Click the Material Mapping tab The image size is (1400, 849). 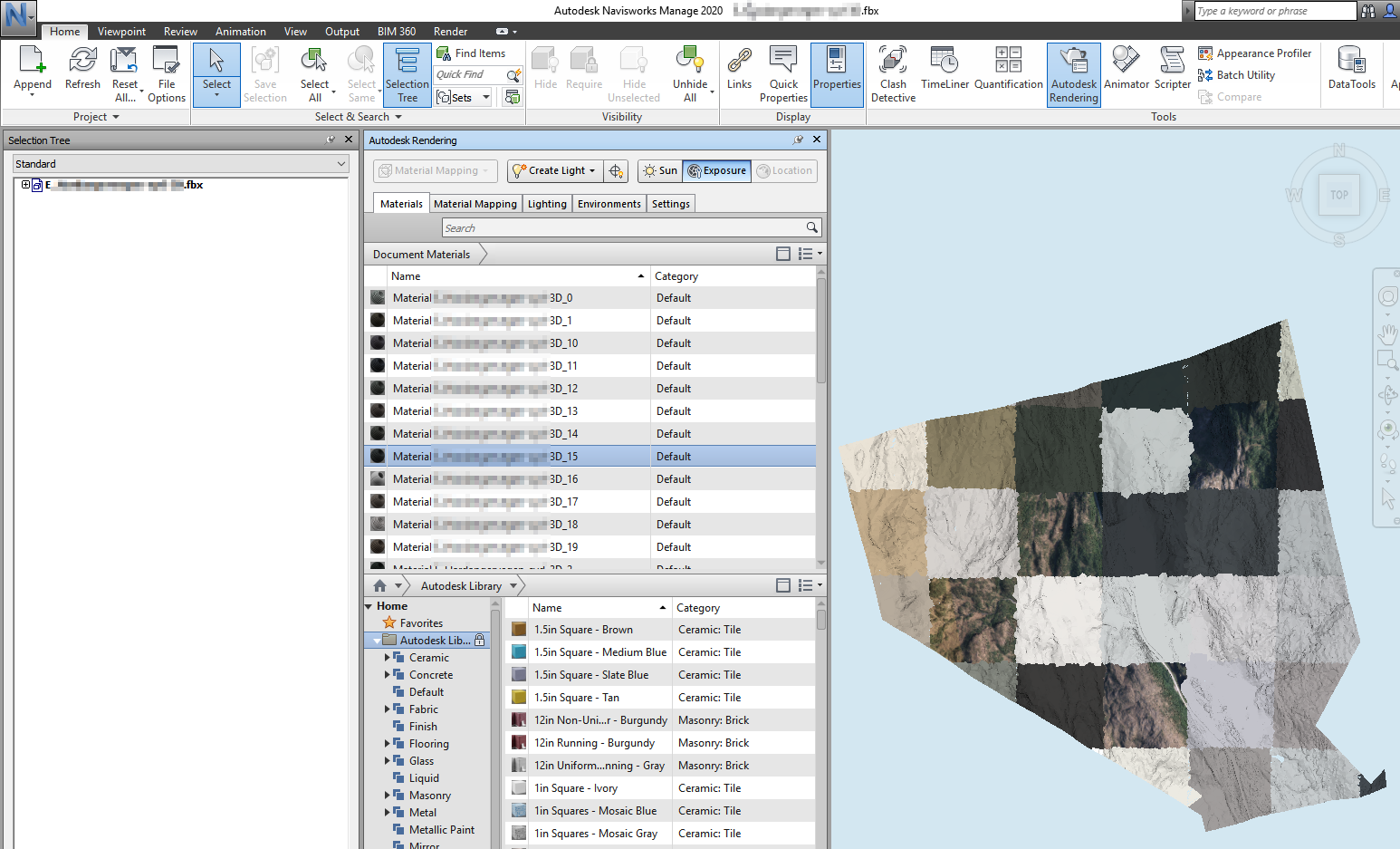coord(475,204)
